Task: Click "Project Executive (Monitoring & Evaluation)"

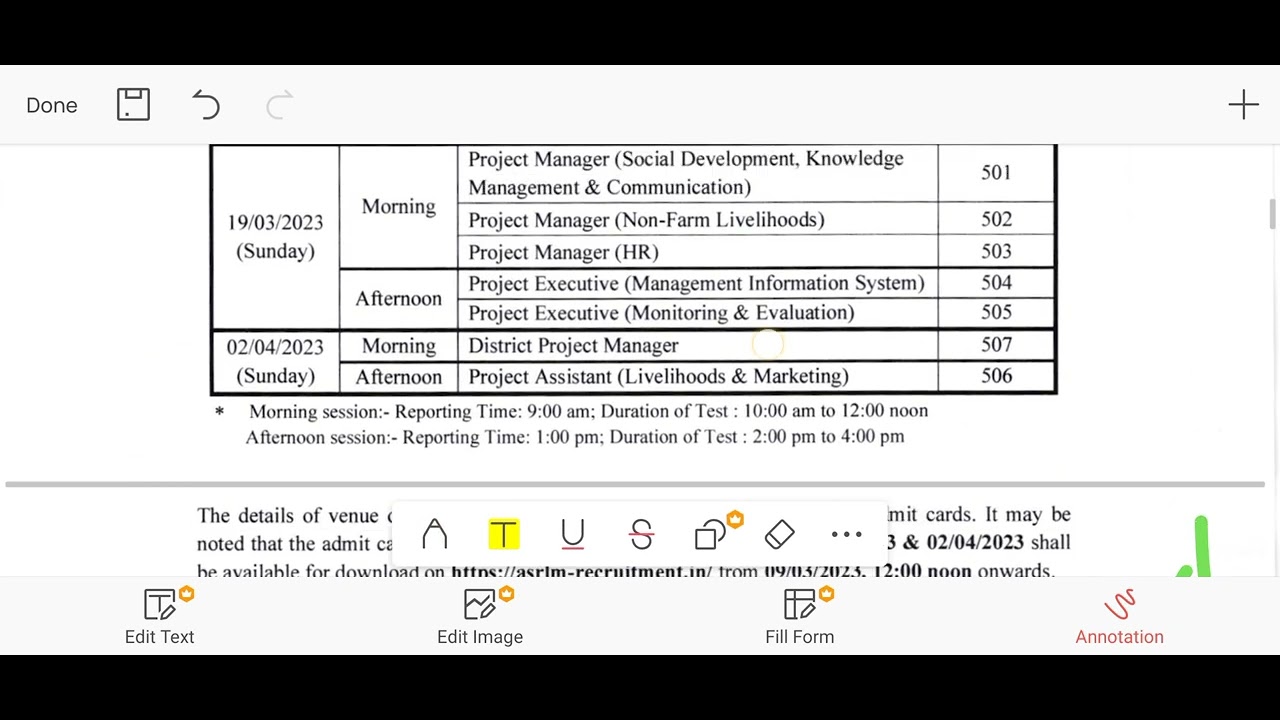Action: tap(661, 313)
